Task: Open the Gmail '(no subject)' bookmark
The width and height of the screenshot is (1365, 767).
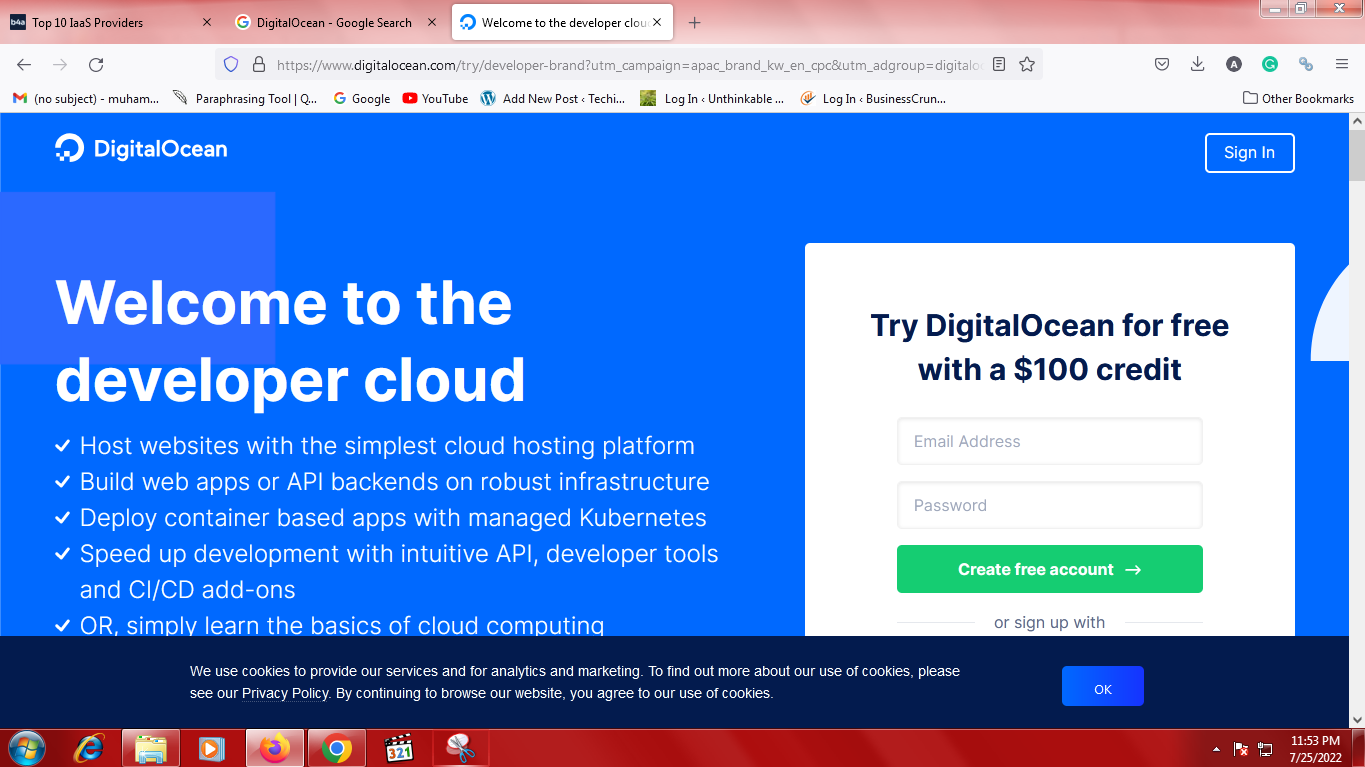Action: click(x=86, y=98)
